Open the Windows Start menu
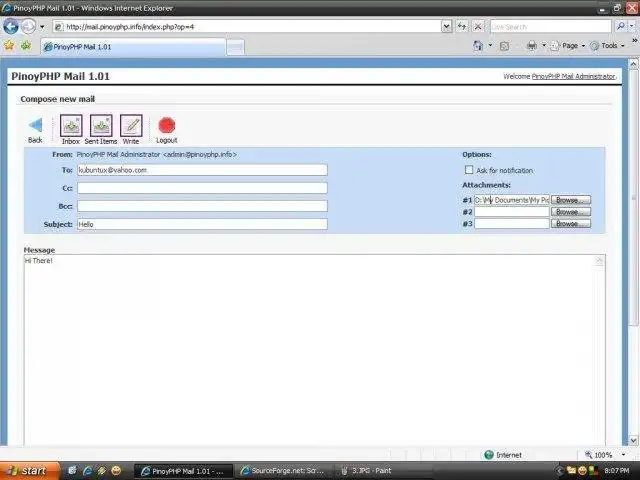Image resolution: width=640 pixels, height=480 pixels. tap(29, 471)
